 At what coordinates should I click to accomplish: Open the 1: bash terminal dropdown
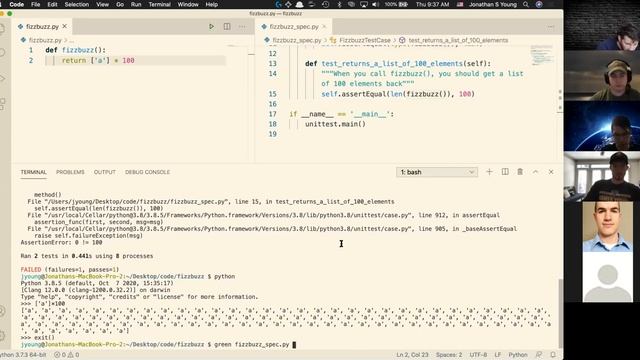(437, 172)
